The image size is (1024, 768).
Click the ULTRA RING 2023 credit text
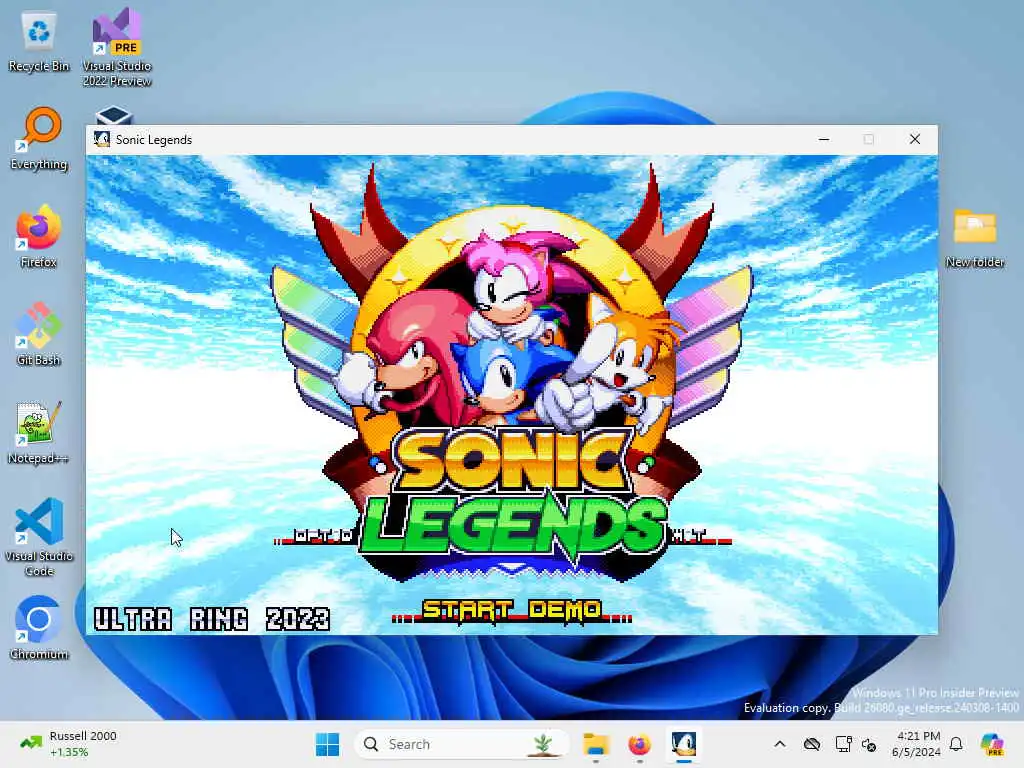click(212, 619)
